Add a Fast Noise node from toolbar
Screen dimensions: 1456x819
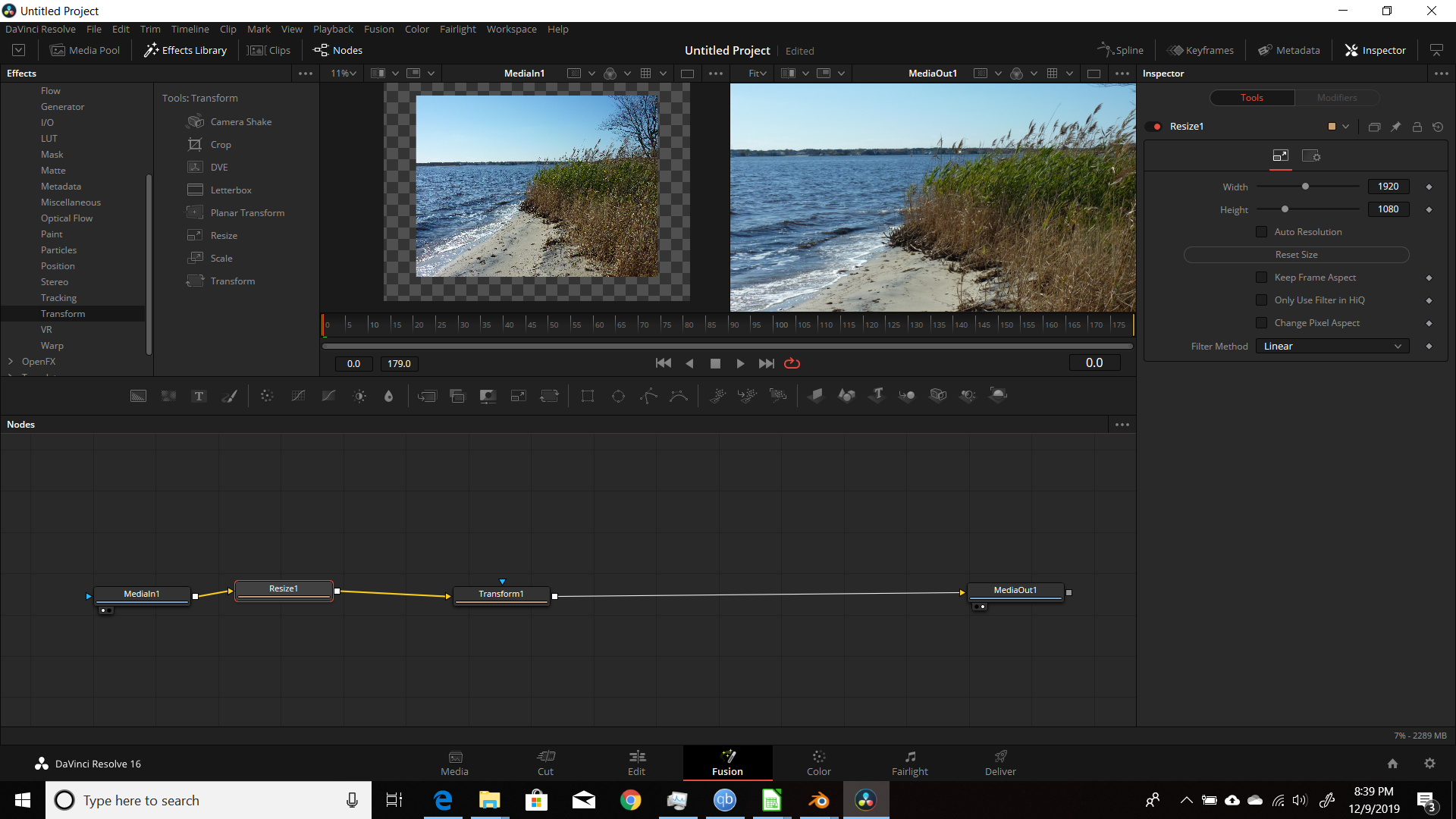(169, 396)
